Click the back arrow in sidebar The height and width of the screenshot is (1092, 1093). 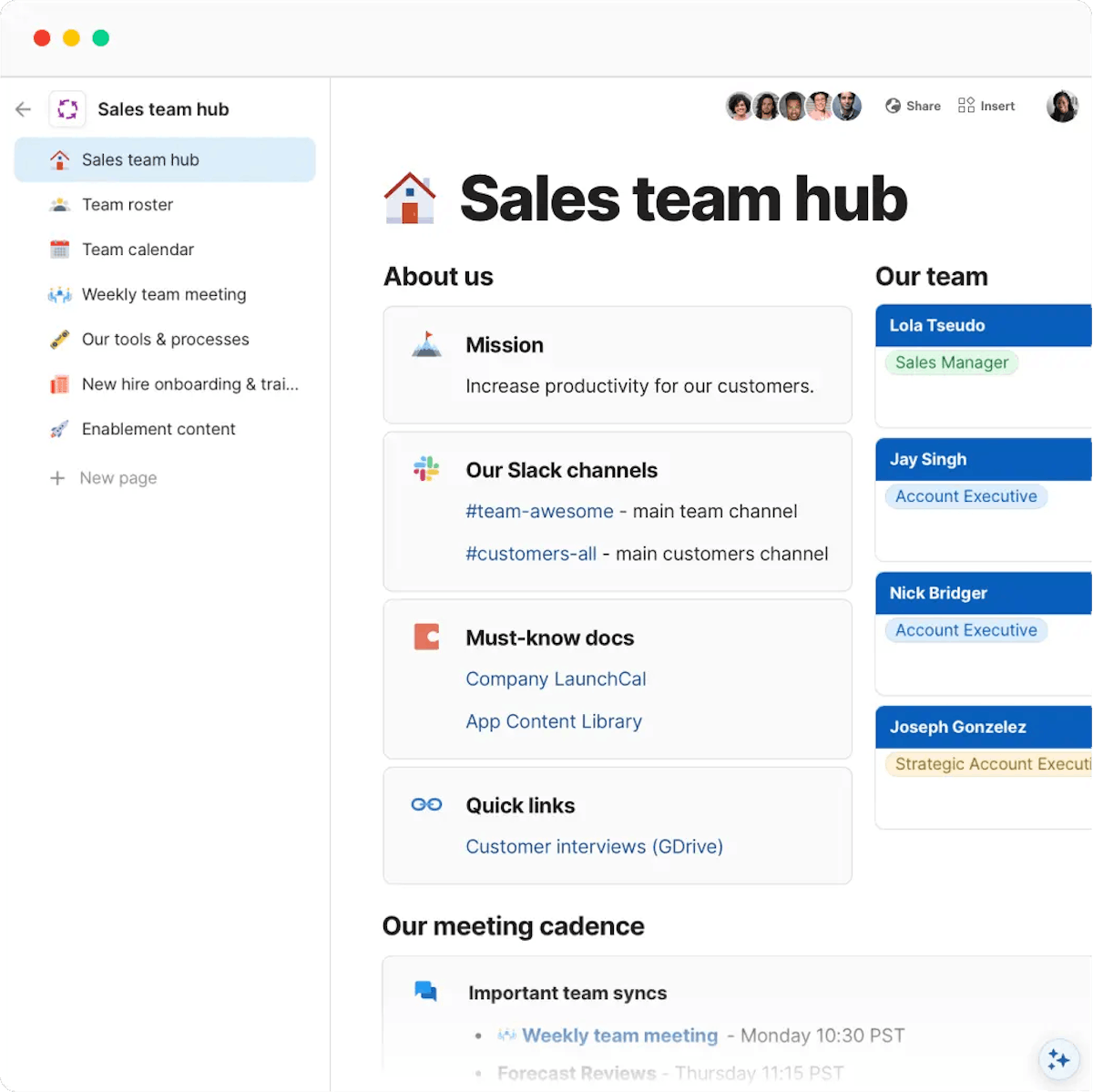click(24, 109)
